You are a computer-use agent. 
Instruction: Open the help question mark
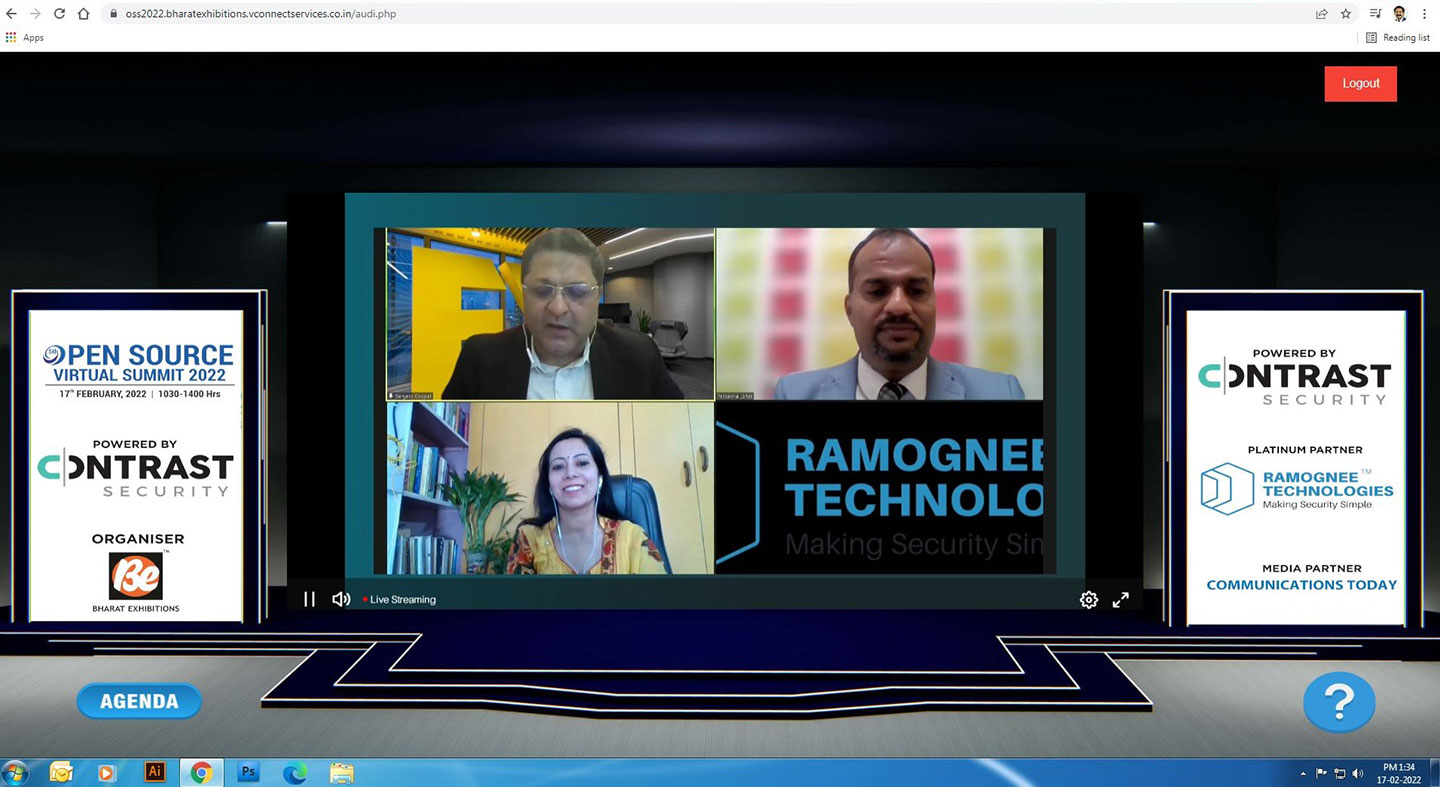(x=1339, y=702)
